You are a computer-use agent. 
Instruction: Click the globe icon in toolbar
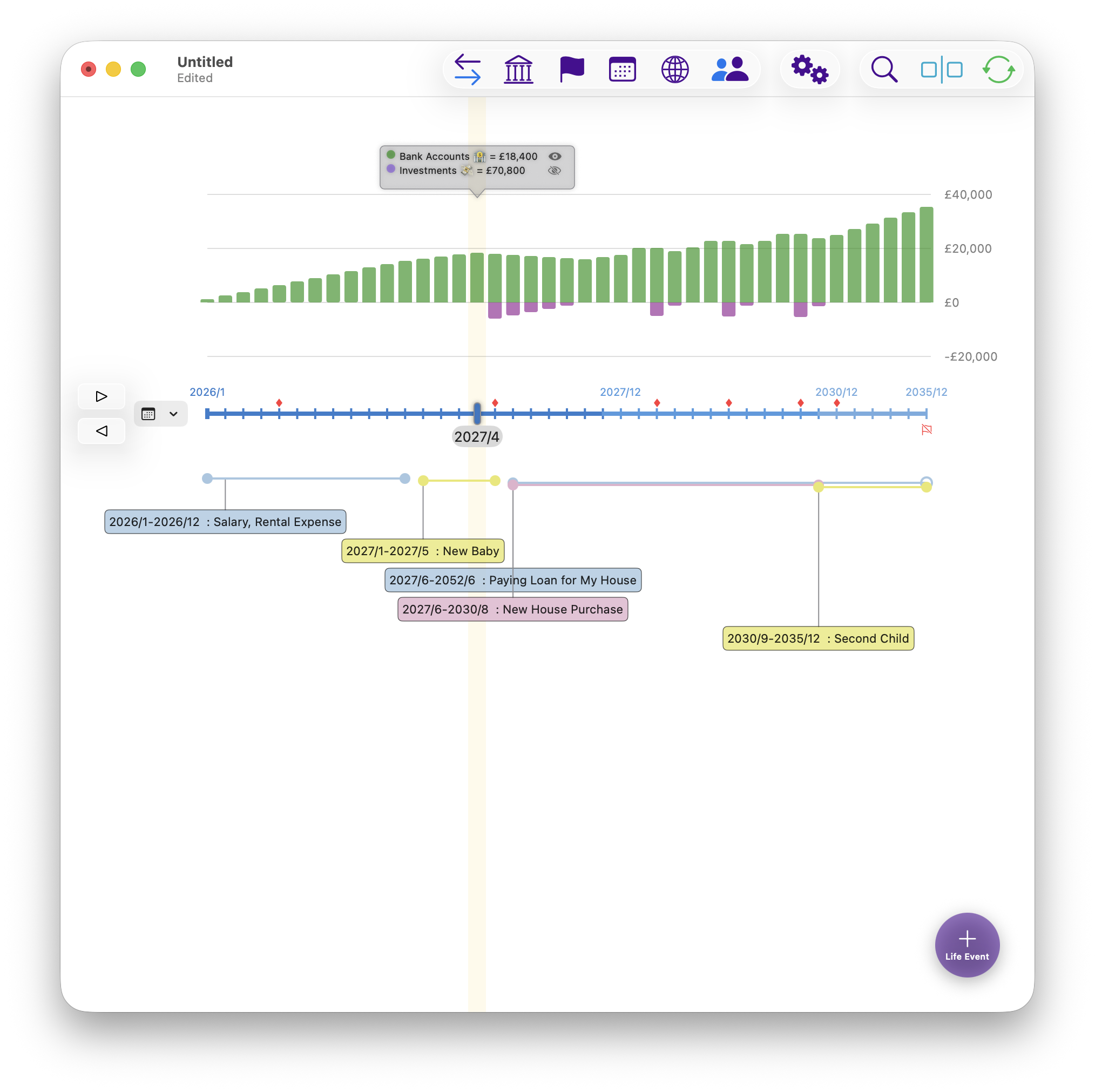pos(674,69)
